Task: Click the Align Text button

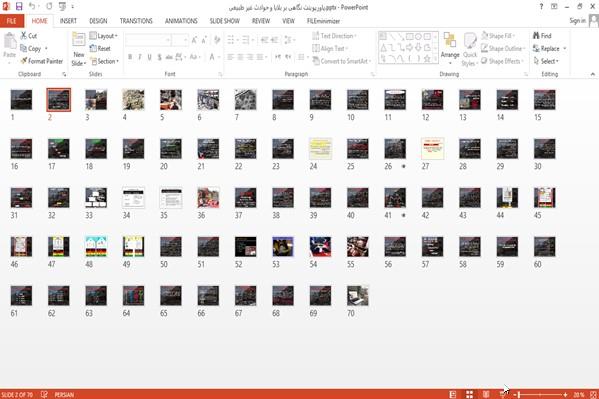Action: 331,49
